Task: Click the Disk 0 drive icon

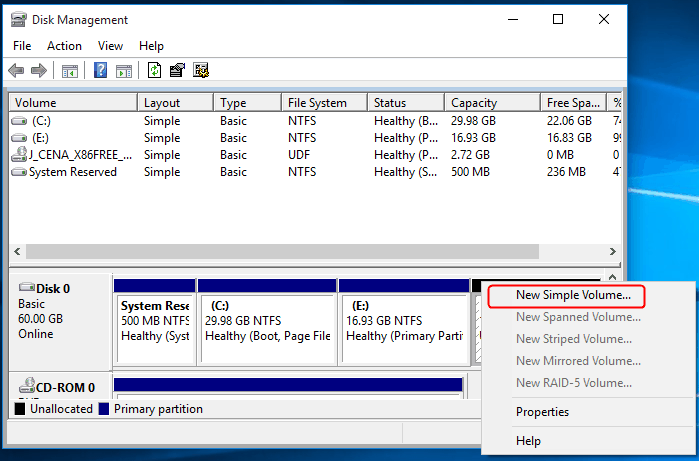Action: [x=26, y=288]
